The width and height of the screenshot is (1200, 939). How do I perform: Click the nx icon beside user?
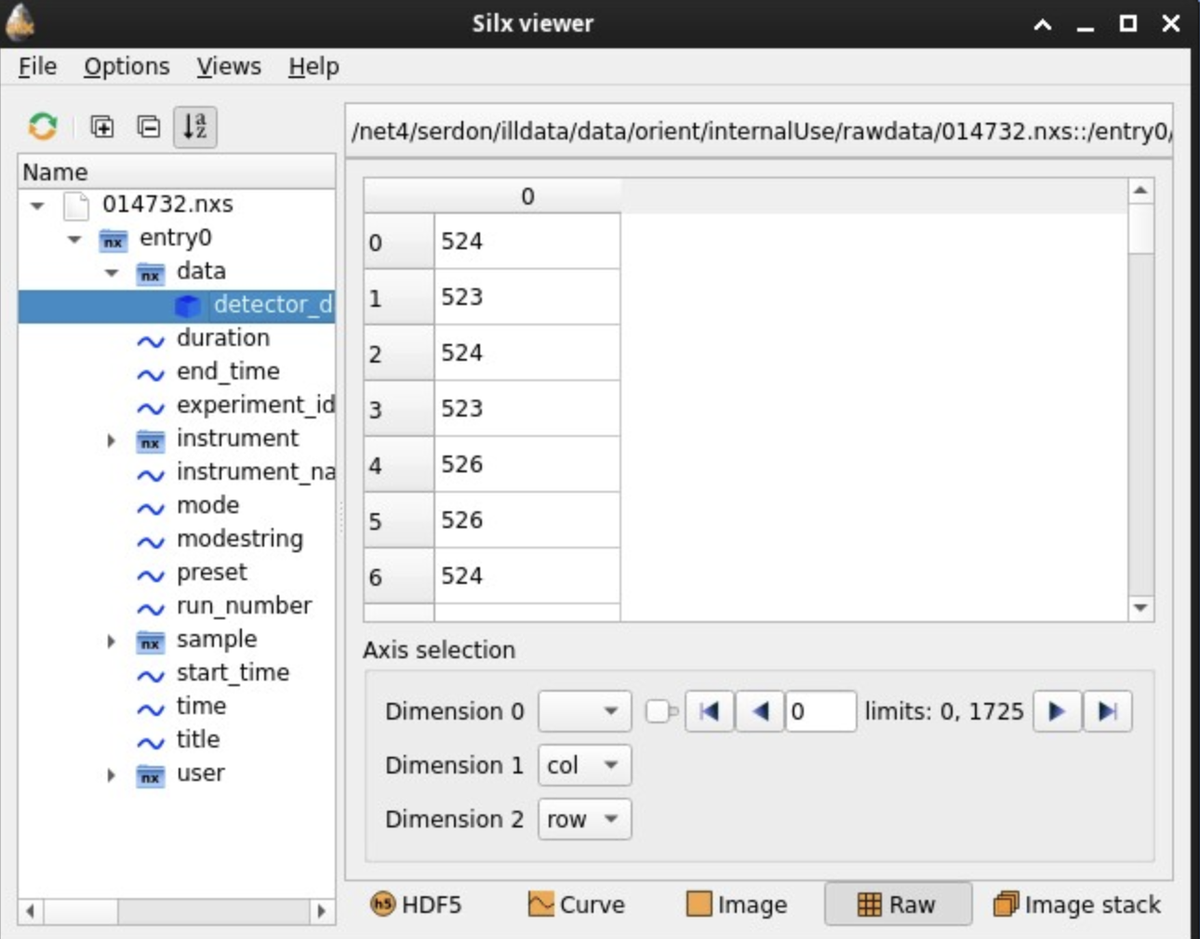click(x=150, y=775)
